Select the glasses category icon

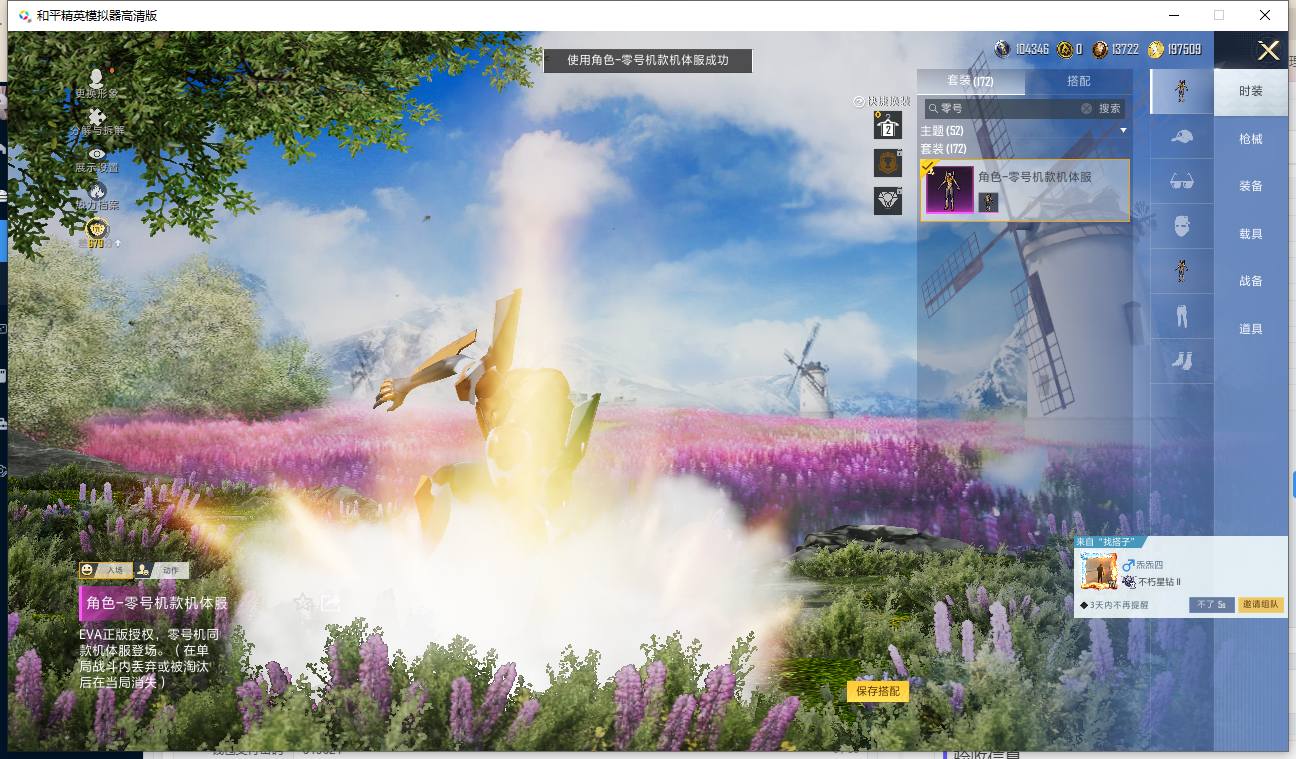[x=1182, y=181]
